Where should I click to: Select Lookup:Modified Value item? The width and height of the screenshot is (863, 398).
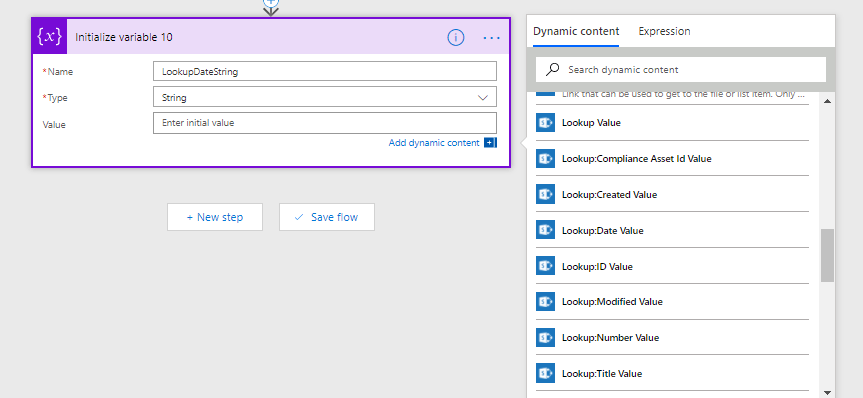[672, 302]
